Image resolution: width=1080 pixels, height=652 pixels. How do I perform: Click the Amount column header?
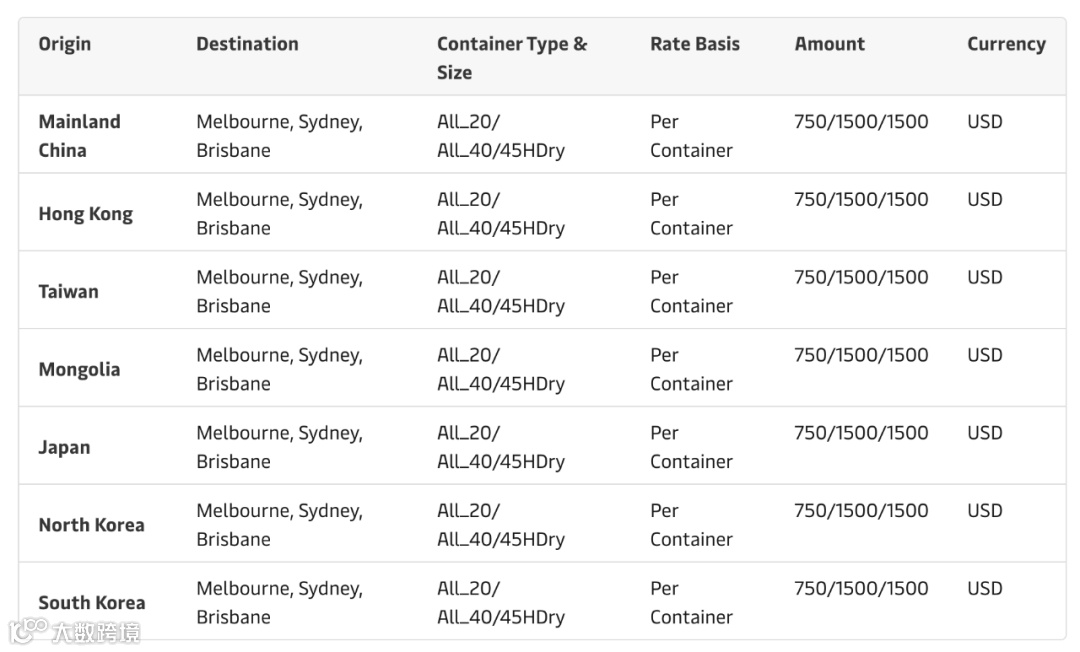tap(829, 44)
